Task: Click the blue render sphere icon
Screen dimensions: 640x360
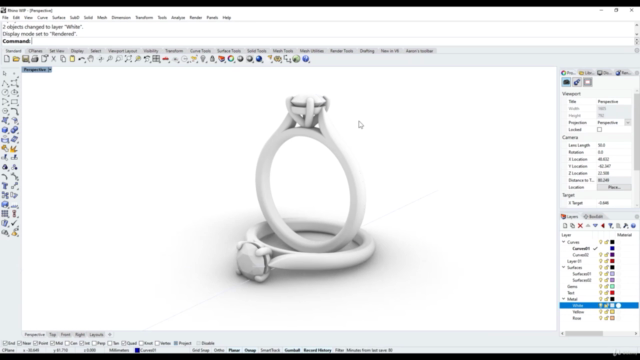Action: [259, 59]
